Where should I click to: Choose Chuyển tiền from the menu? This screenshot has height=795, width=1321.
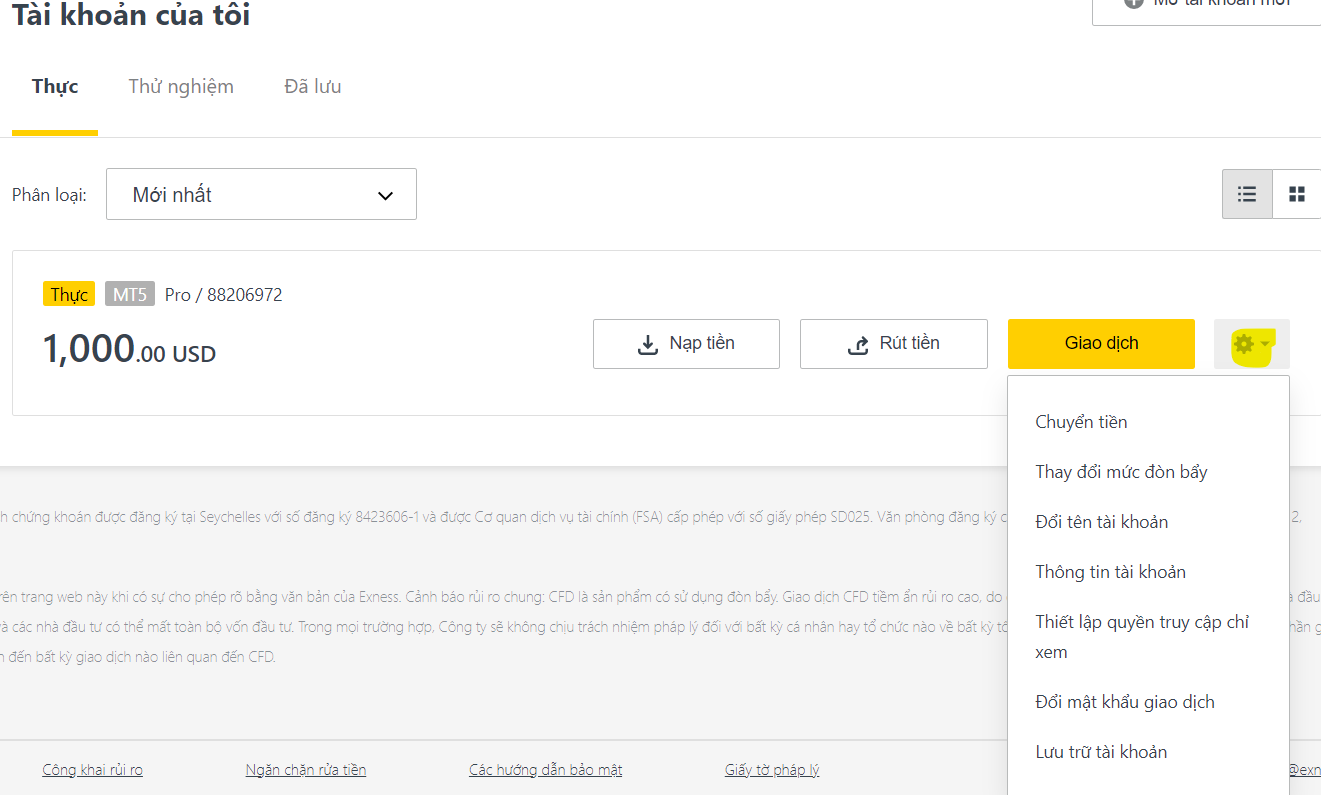[1081, 422]
